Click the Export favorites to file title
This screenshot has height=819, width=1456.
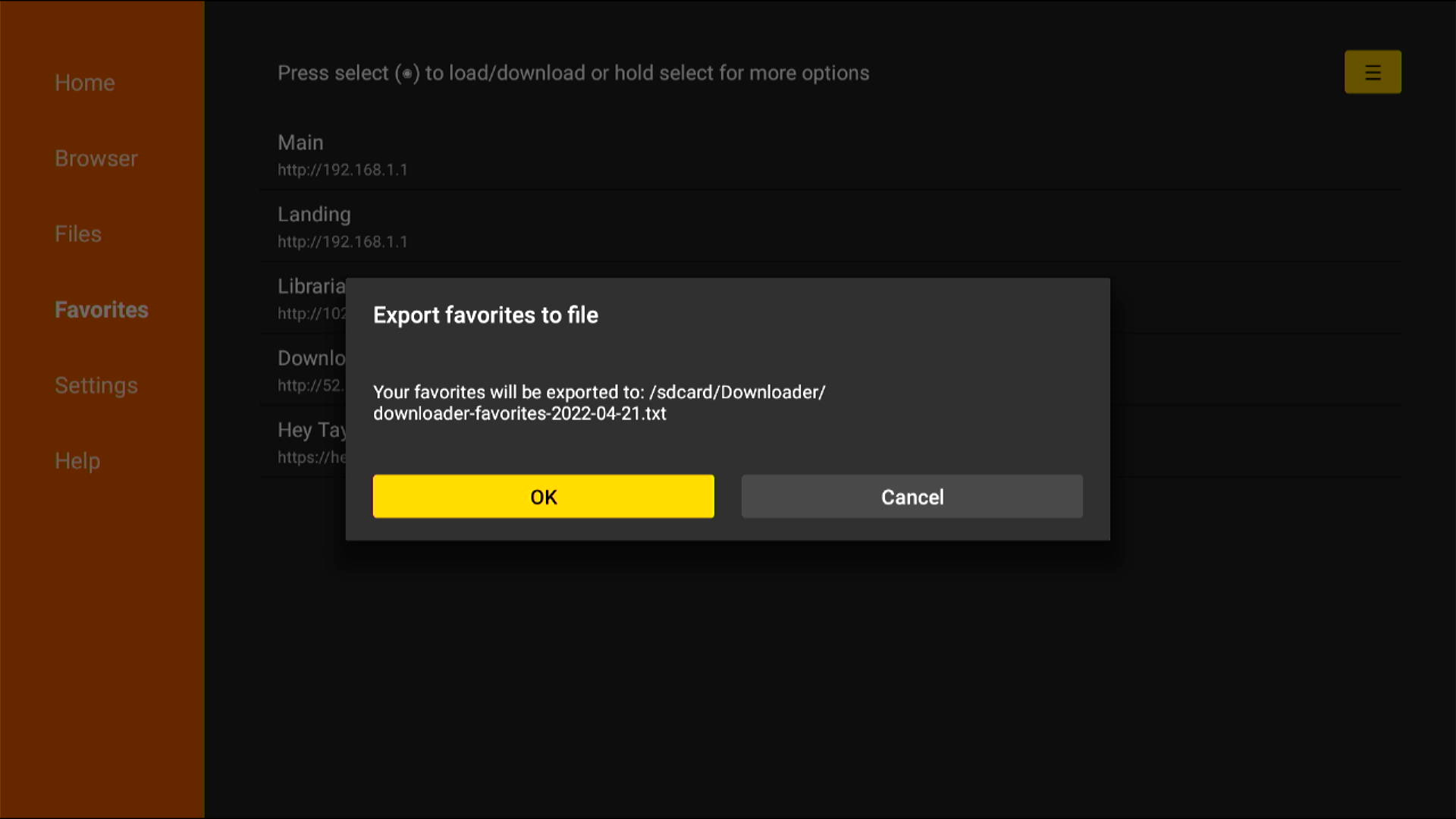(x=485, y=315)
